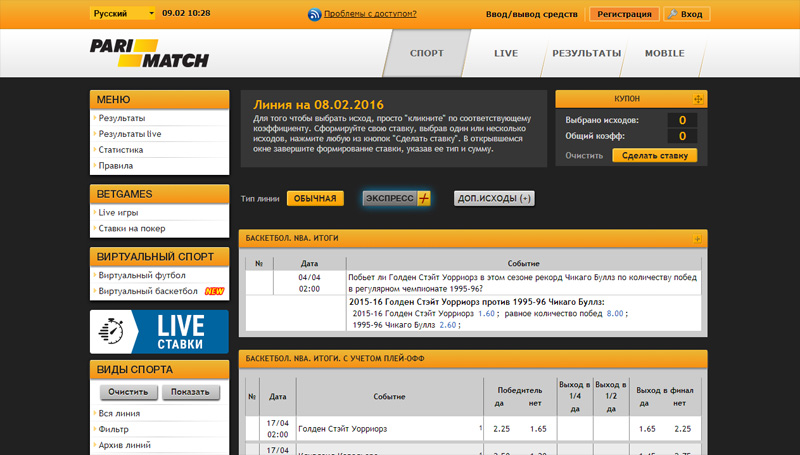Screen dimensions: 800x455
Task: Switch to the MOBILE tab
Action: click(664, 53)
